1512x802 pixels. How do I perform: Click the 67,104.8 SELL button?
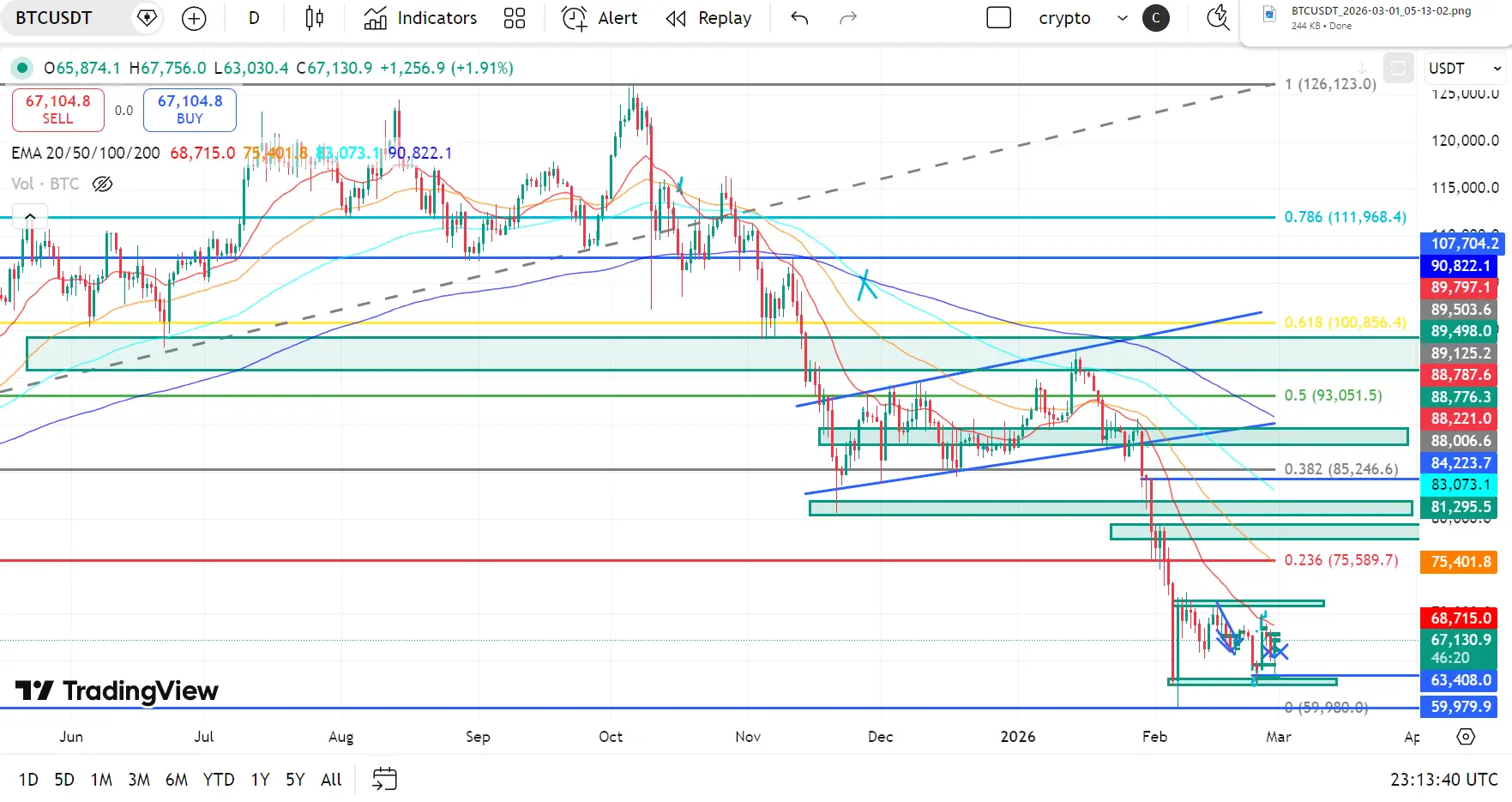[x=58, y=109]
